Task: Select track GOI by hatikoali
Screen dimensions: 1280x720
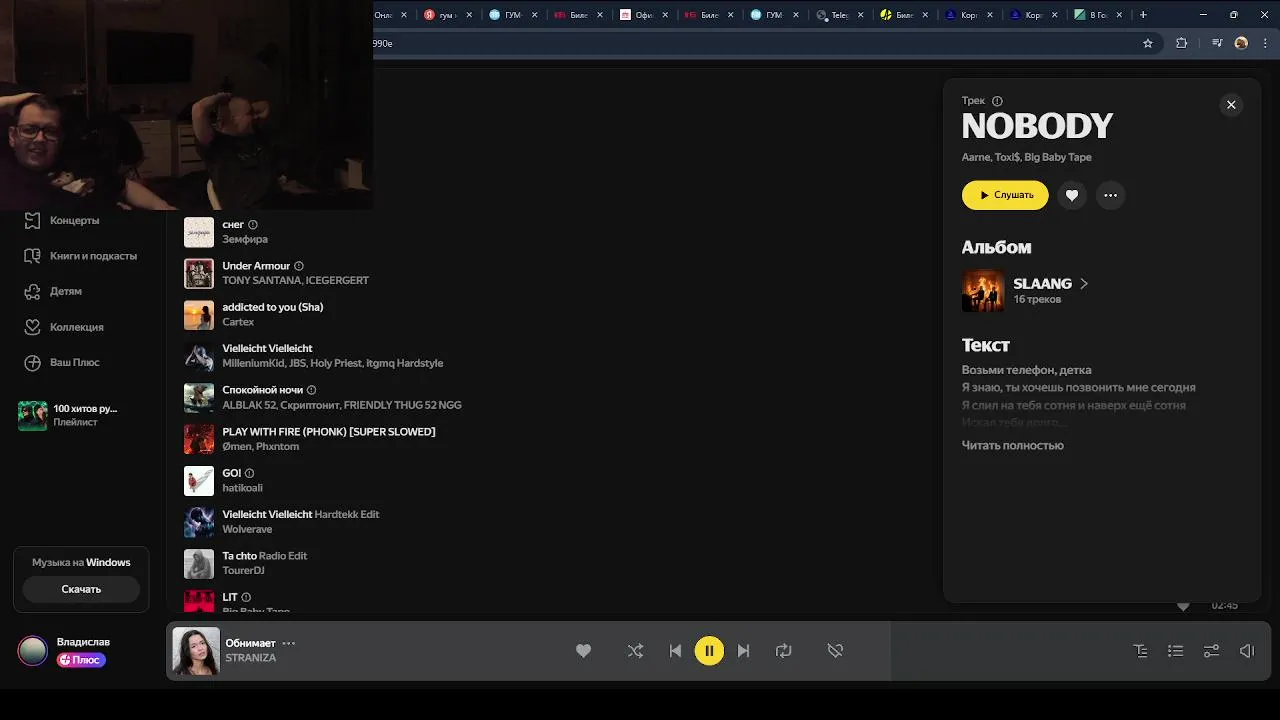Action: click(231, 473)
